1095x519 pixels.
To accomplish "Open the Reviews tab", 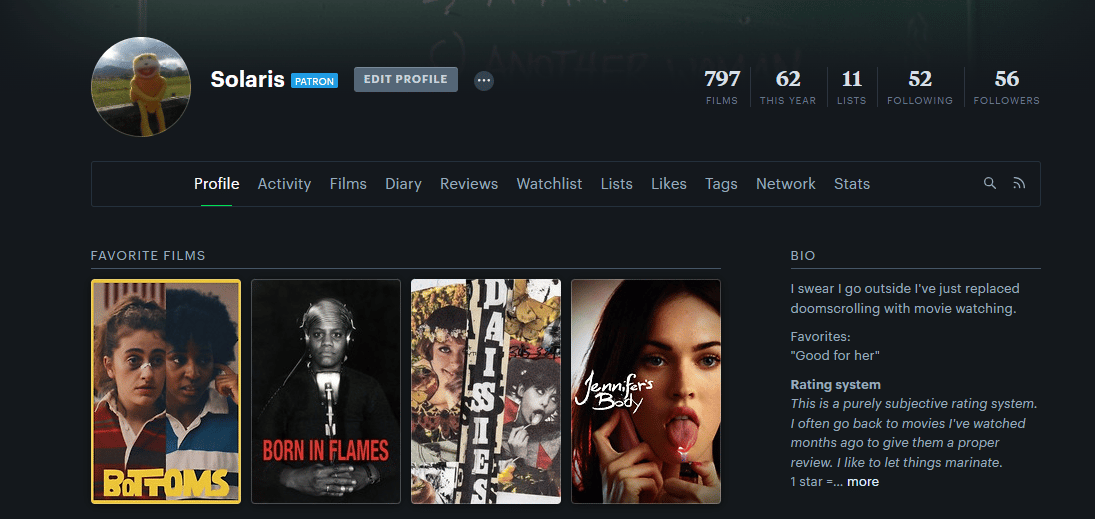I will (469, 184).
